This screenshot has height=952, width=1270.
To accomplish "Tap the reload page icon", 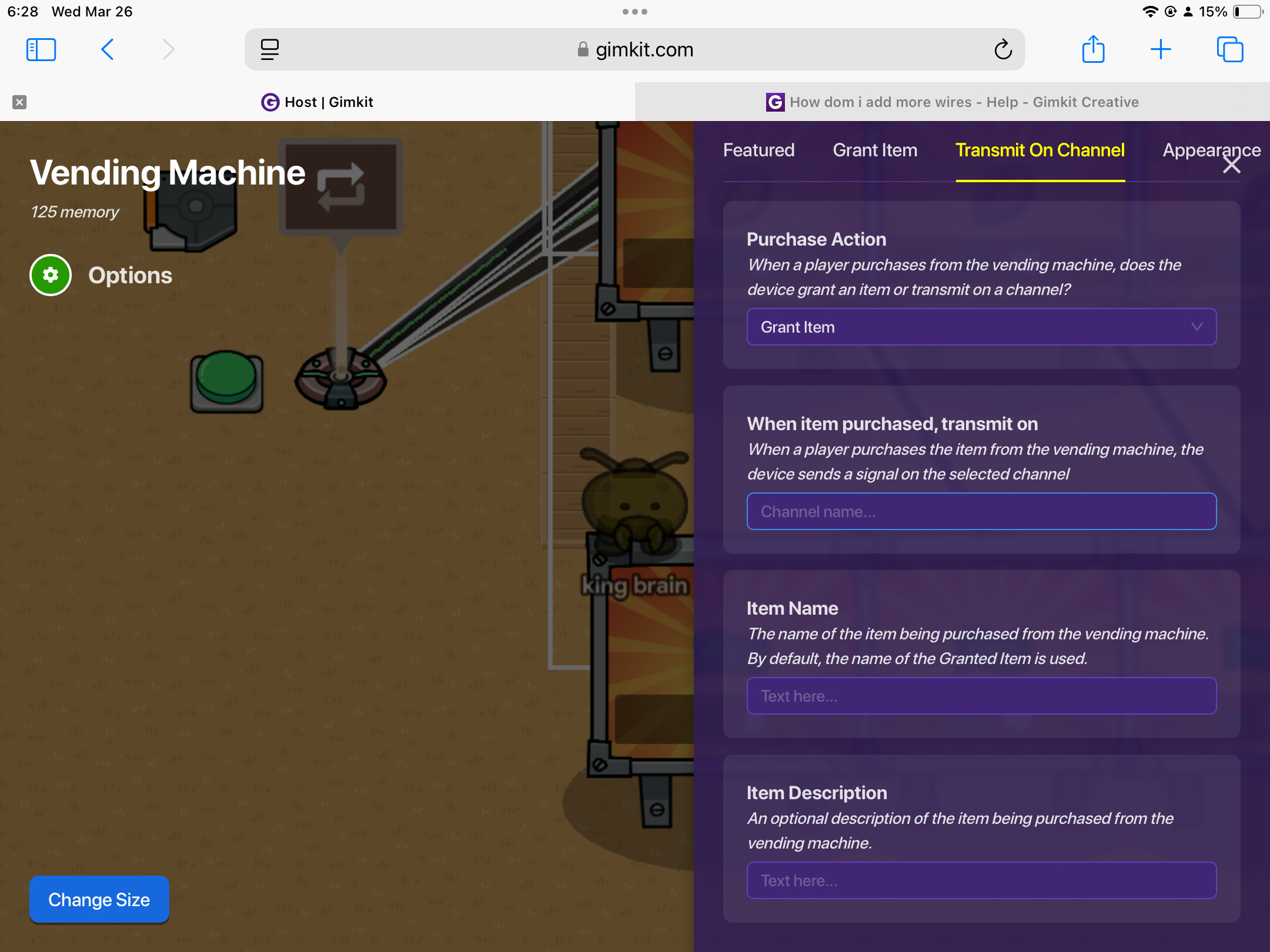I will point(1003,49).
